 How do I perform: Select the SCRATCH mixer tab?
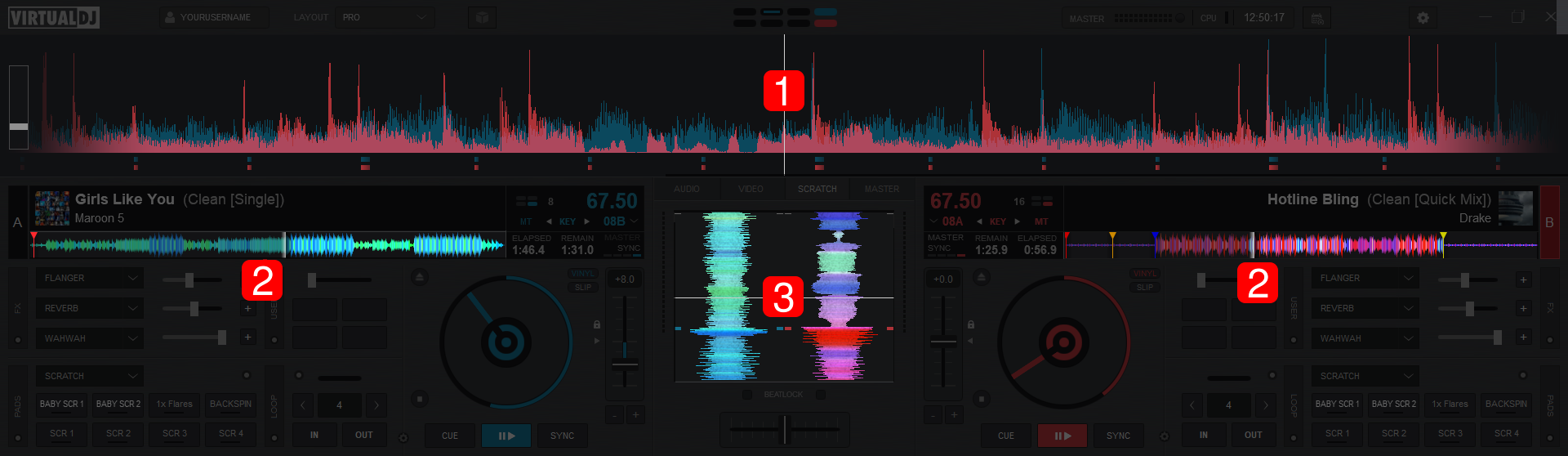[817, 189]
